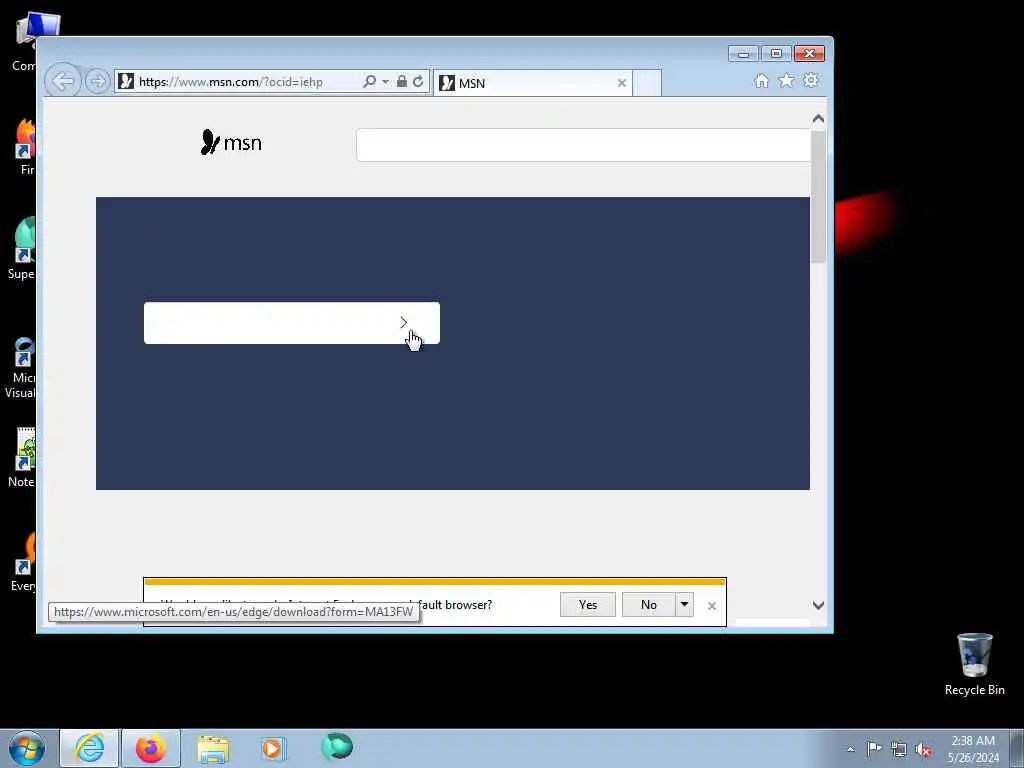The height and width of the screenshot is (768, 1024).
Task: Click the white banner button with chevron
Action: coord(292,323)
